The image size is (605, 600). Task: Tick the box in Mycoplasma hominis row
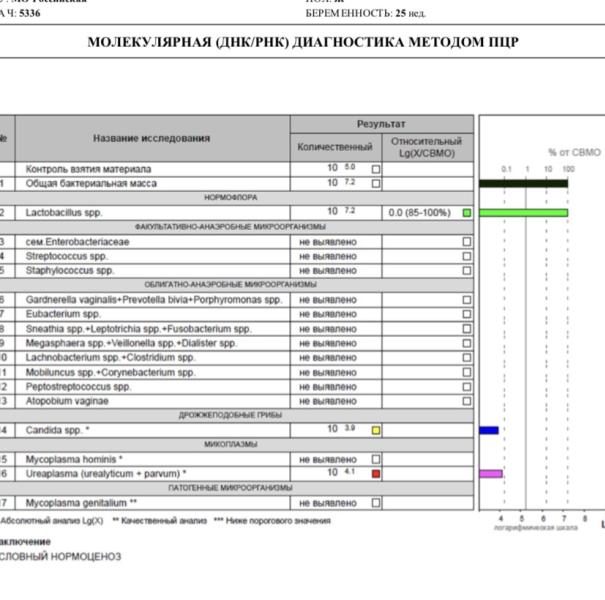pos(376,460)
